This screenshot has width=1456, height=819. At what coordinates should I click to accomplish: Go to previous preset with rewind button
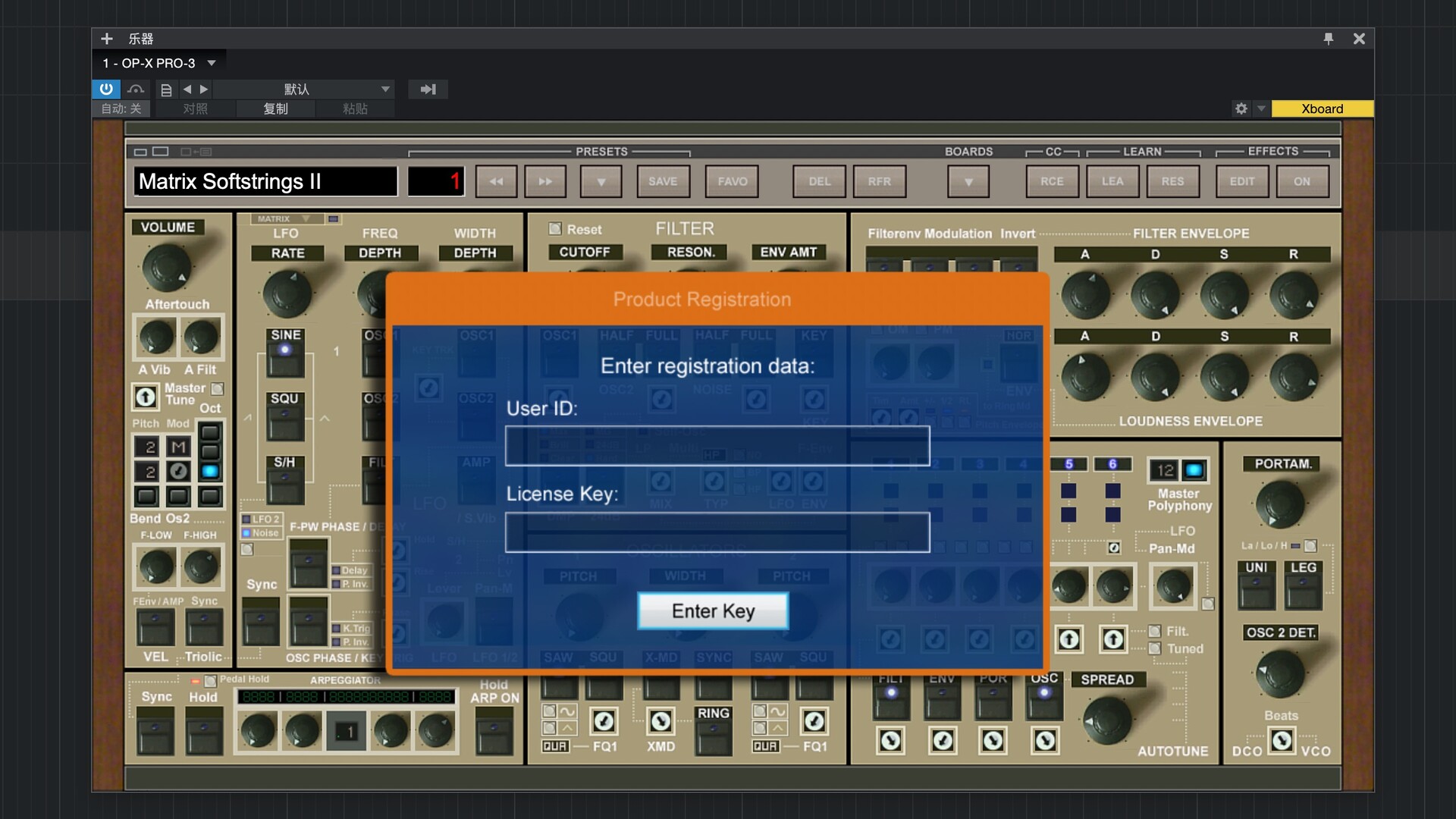496,181
